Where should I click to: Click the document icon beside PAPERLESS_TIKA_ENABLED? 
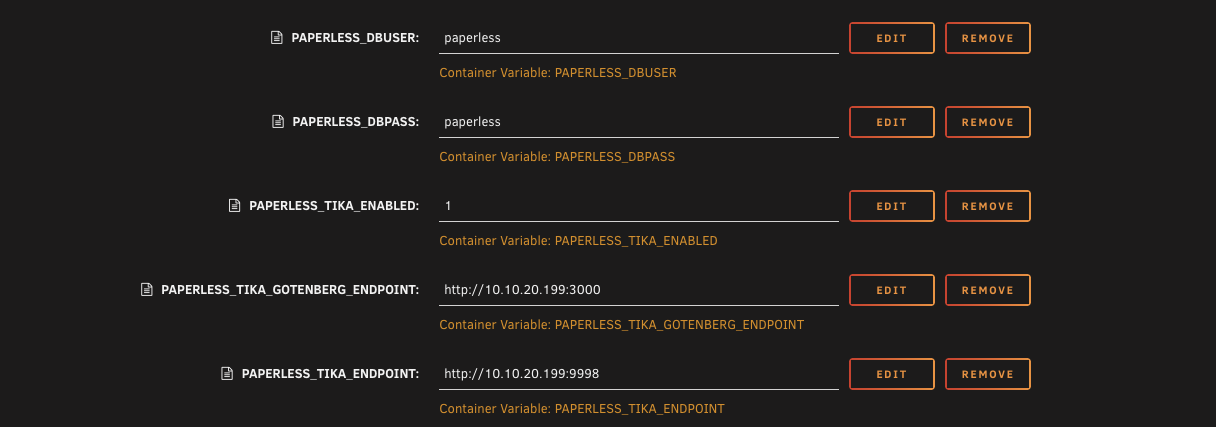coord(234,206)
